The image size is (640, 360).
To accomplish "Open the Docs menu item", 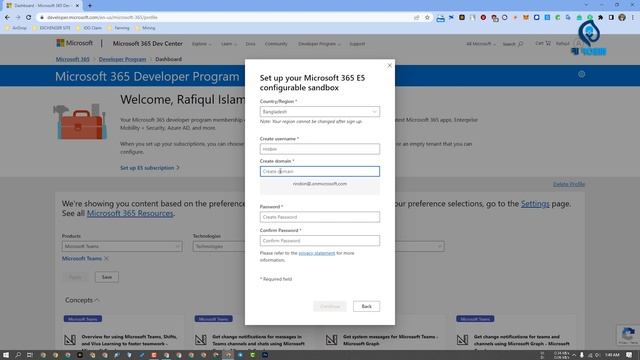I will click(250, 44).
